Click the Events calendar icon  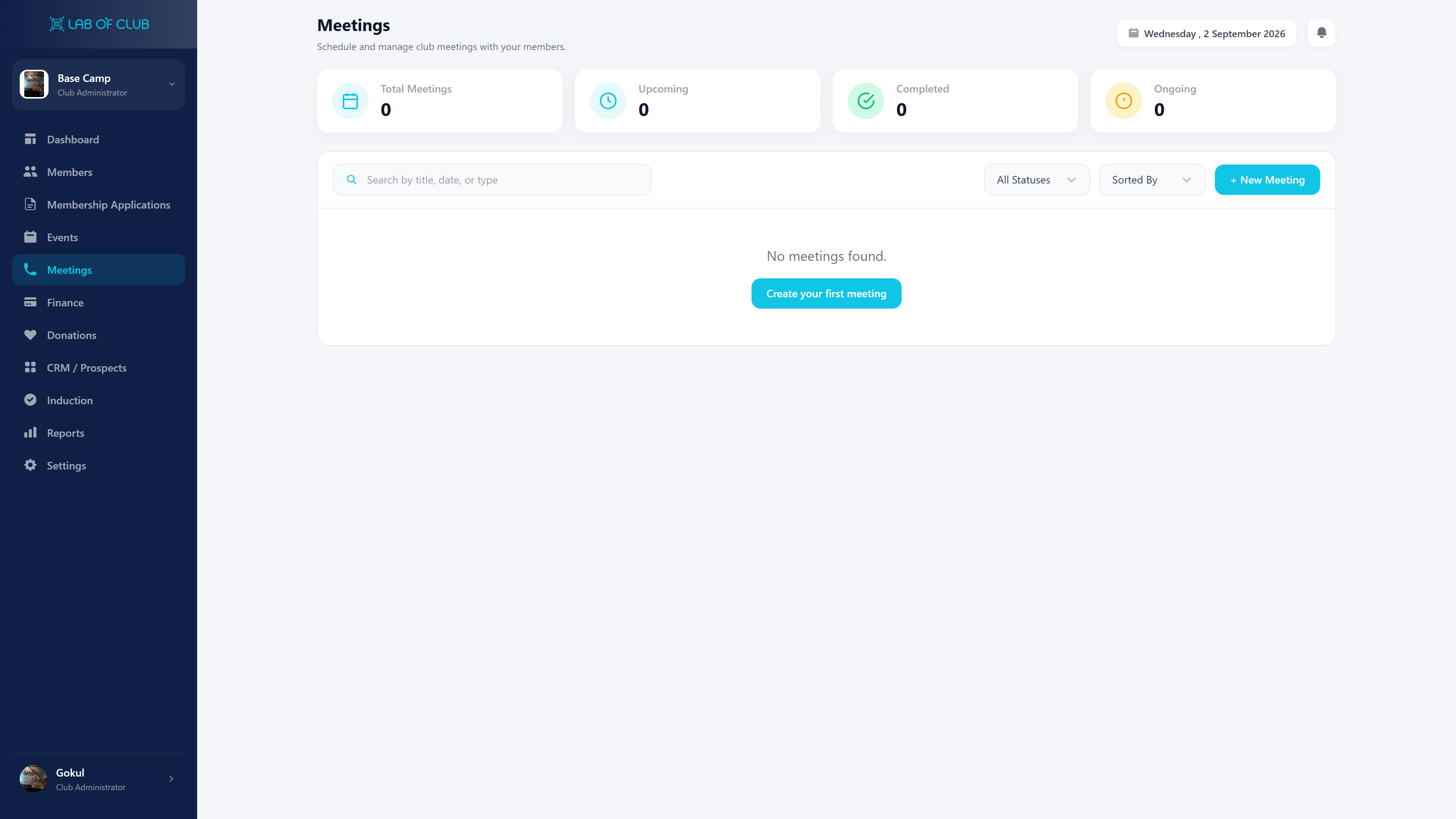pyautogui.click(x=30, y=237)
